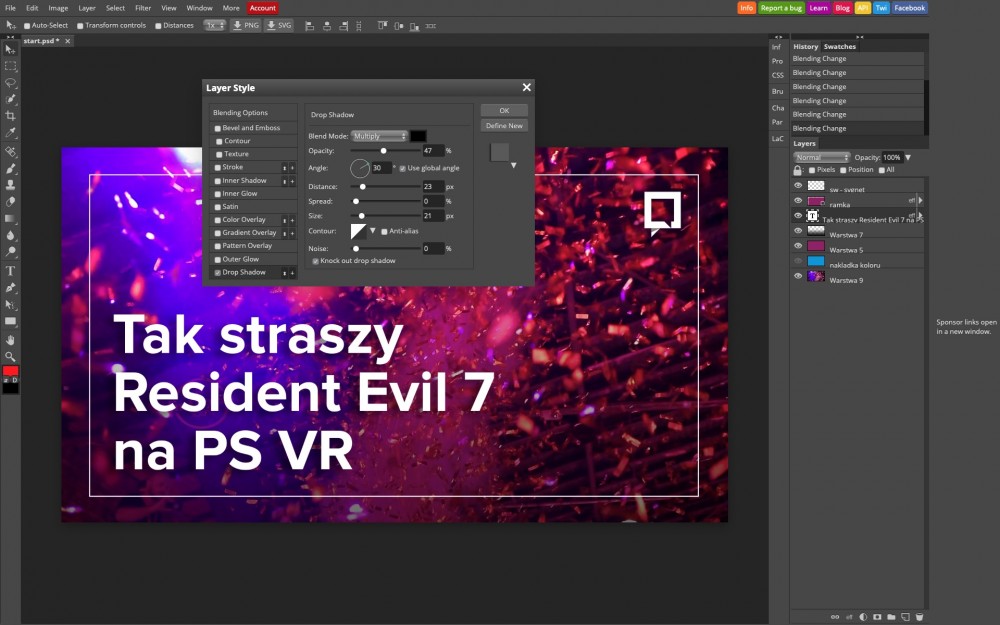
Task: Toggle Knock out drop shadow checkbox
Action: (x=315, y=261)
